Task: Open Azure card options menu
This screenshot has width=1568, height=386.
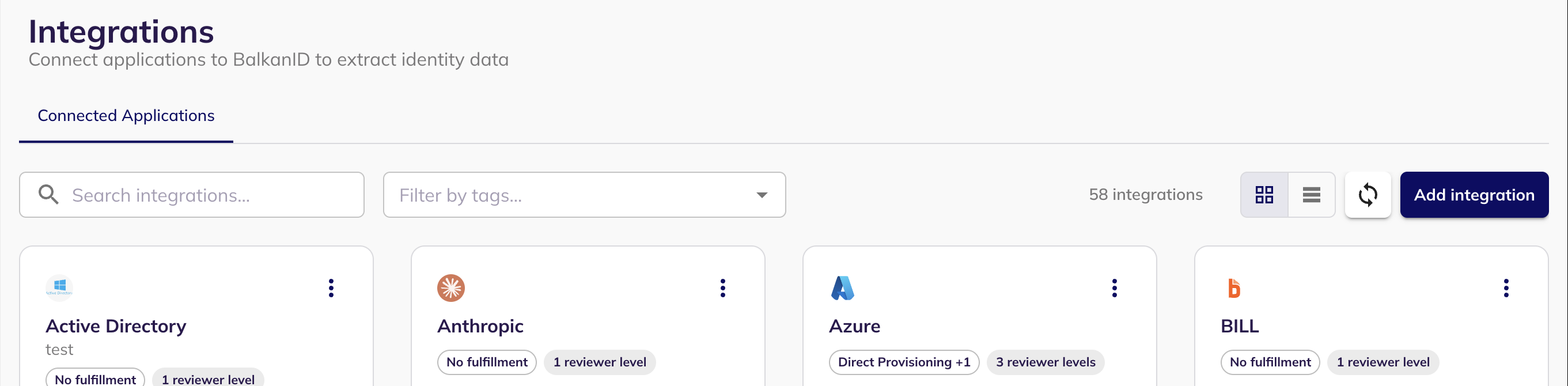Action: pos(1115,288)
